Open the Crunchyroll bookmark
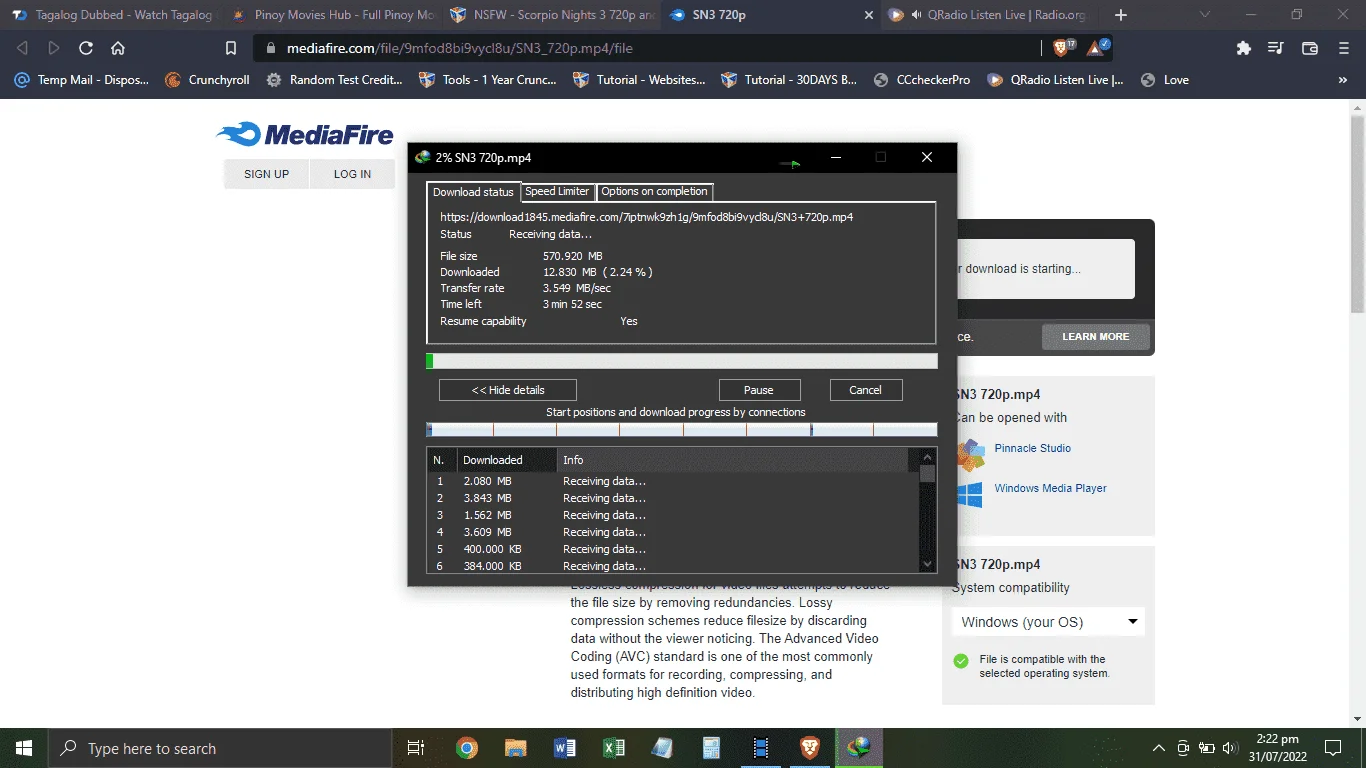1366x768 pixels. pyautogui.click(x=207, y=80)
